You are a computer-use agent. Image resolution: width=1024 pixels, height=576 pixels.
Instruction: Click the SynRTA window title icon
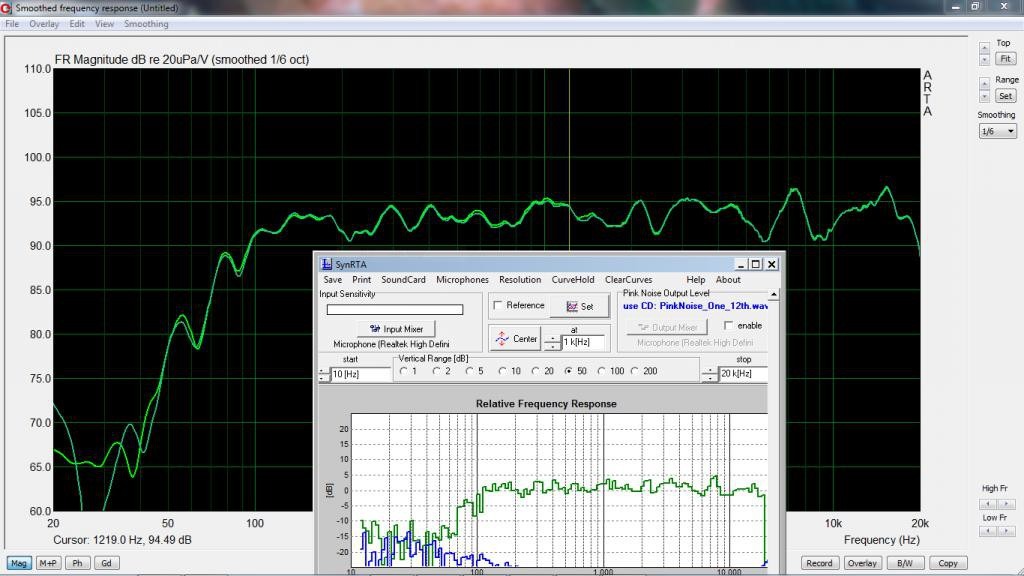(x=327, y=264)
